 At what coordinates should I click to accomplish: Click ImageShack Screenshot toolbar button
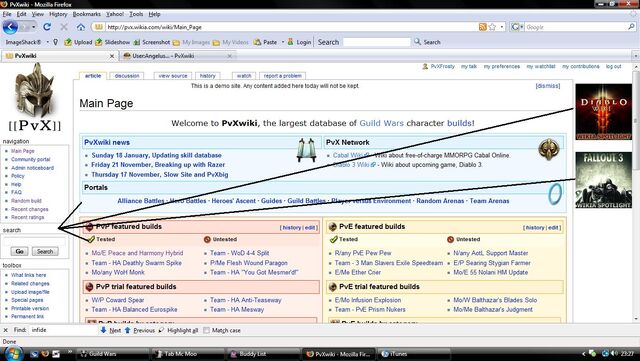(x=151, y=42)
